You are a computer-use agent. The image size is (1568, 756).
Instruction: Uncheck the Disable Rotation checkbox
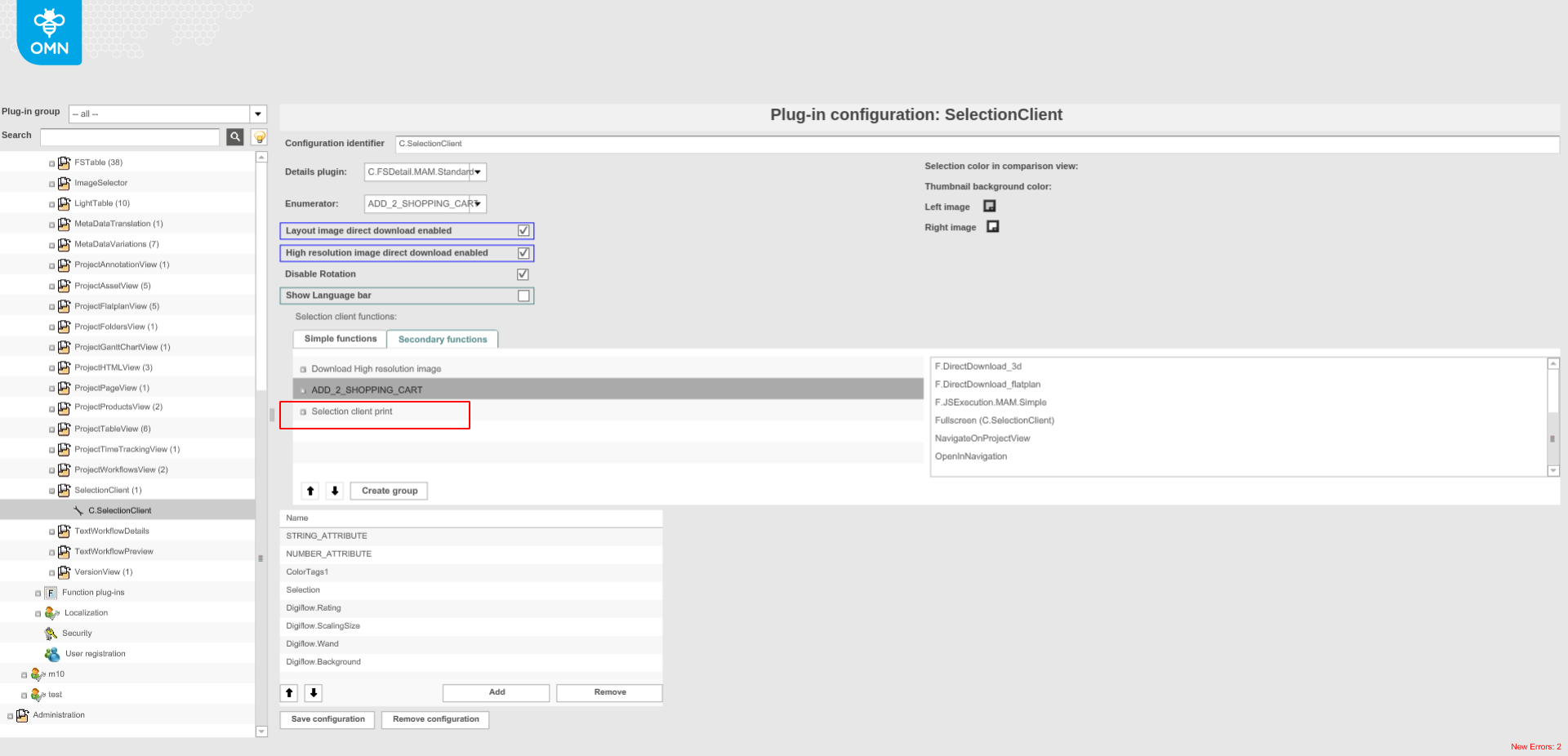point(523,273)
